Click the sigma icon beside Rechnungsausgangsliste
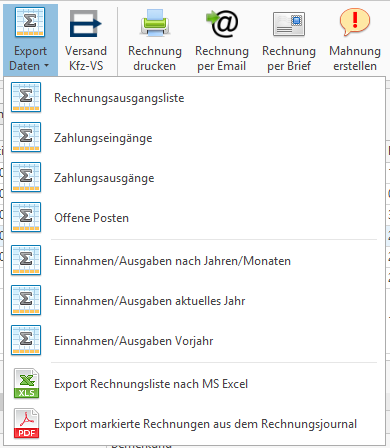Image resolution: width=390 pixels, height=448 pixels. pos(26,97)
